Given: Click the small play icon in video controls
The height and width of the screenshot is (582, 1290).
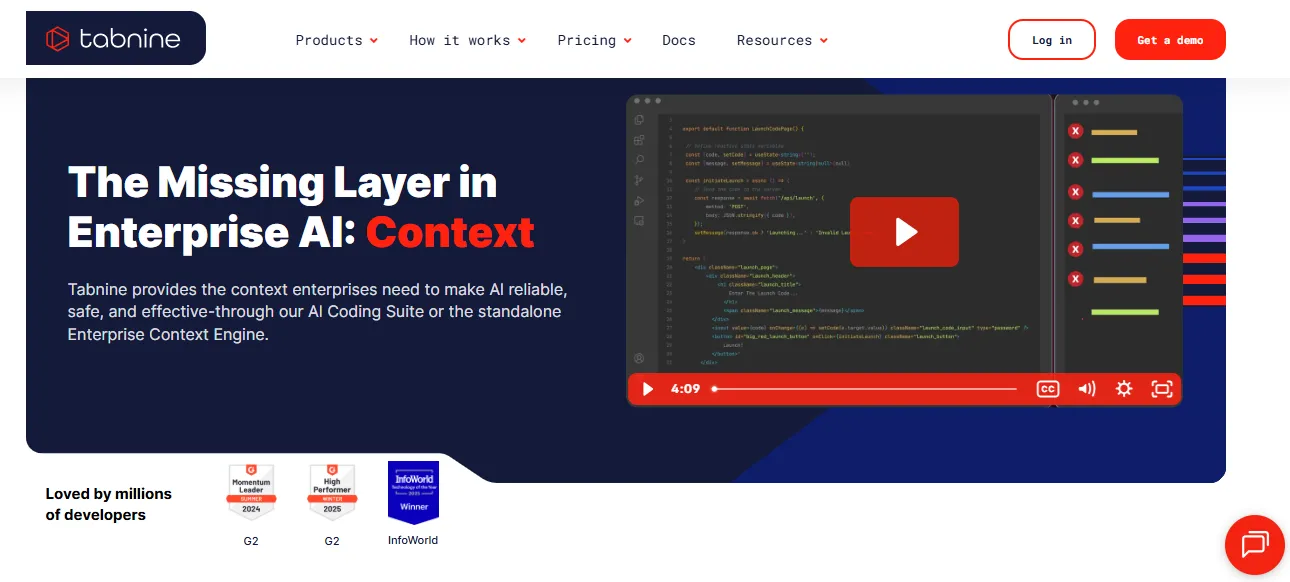Looking at the screenshot, I should click(x=647, y=389).
